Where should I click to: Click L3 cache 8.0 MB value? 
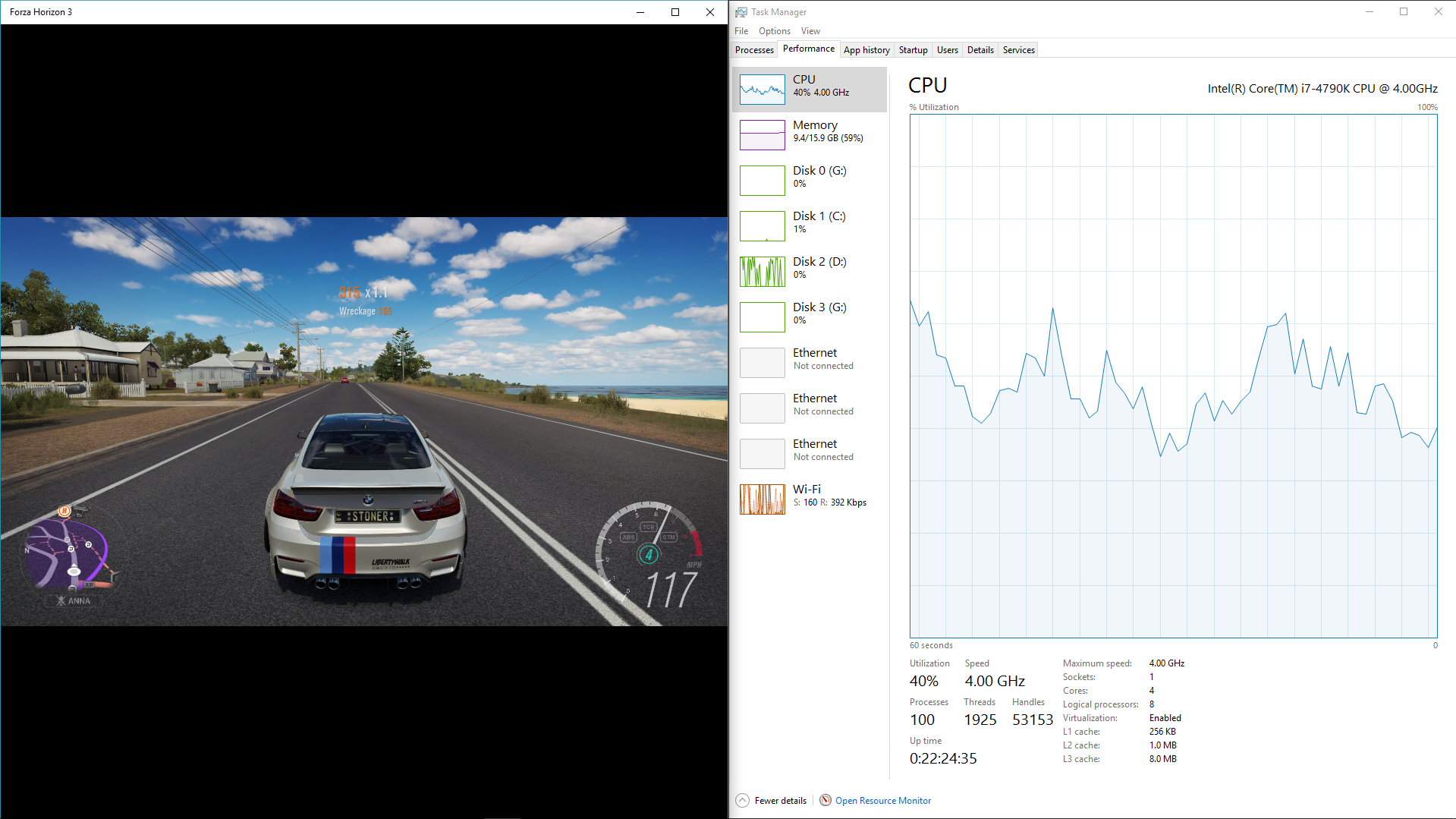[1162, 759]
